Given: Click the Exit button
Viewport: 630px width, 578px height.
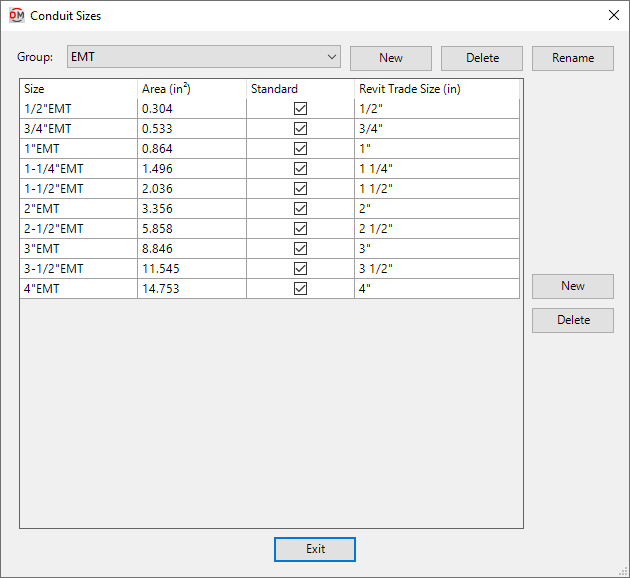Looking at the screenshot, I should pos(315,549).
